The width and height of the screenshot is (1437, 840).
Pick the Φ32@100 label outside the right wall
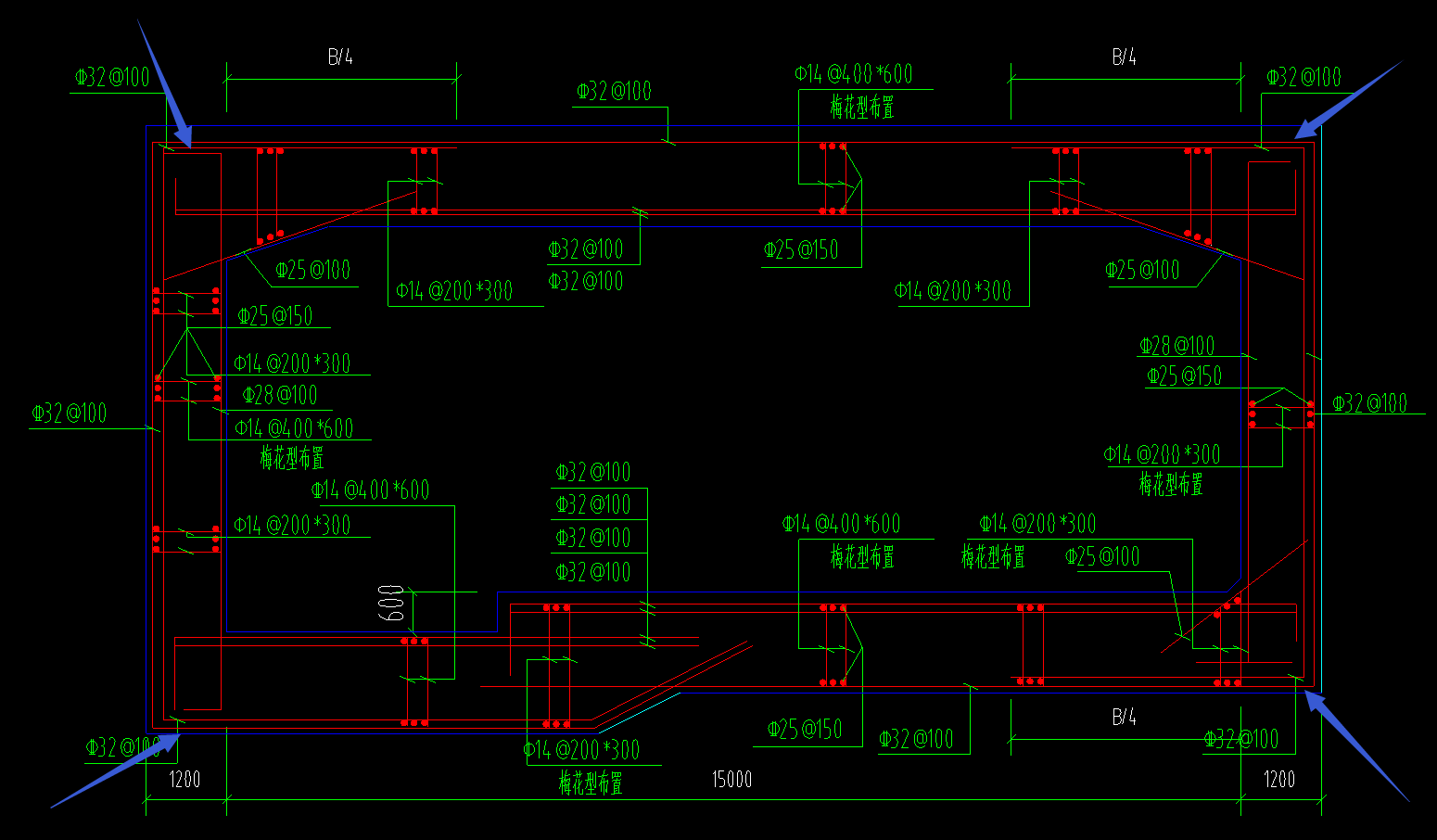1370,403
